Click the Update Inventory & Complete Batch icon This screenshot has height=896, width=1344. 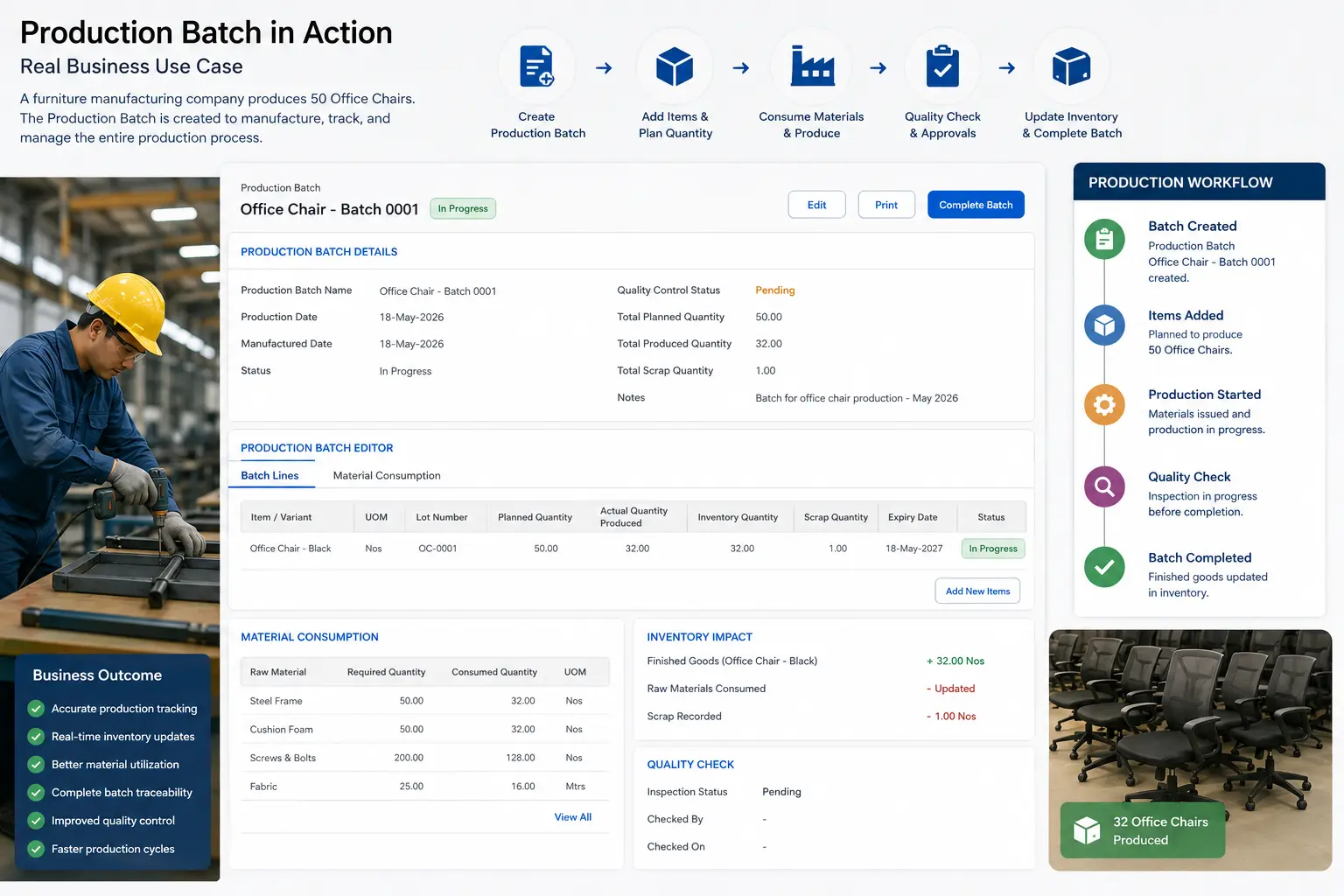[1071, 66]
